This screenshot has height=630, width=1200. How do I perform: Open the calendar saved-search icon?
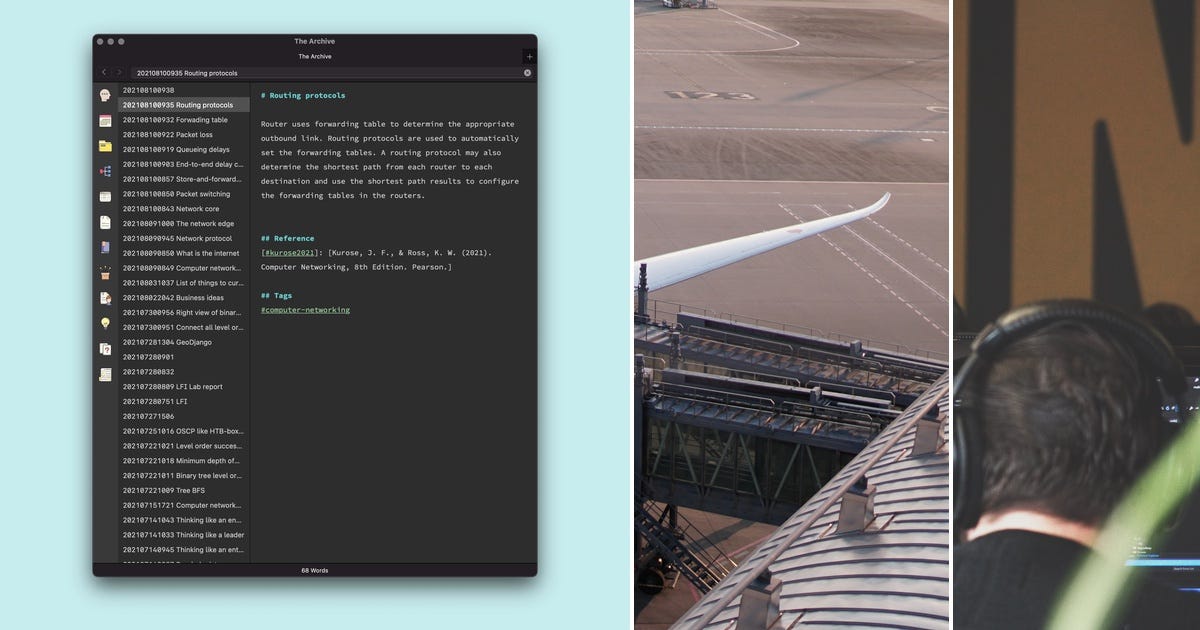103,119
